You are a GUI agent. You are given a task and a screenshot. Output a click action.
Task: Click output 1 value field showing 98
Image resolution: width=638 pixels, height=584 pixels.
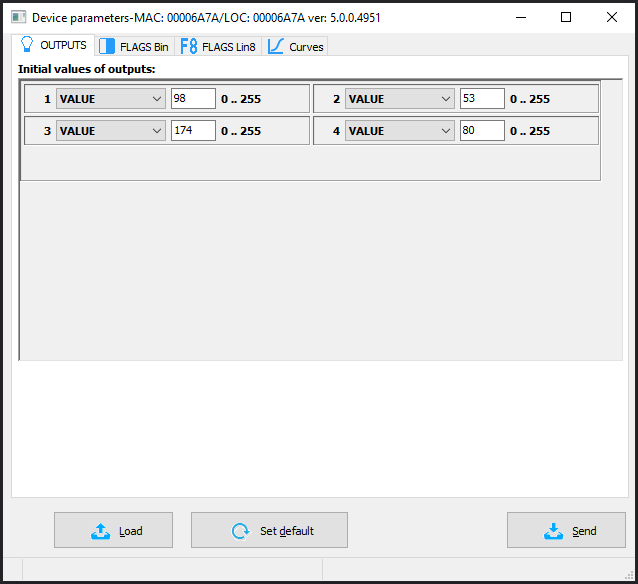pyautogui.click(x=193, y=98)
